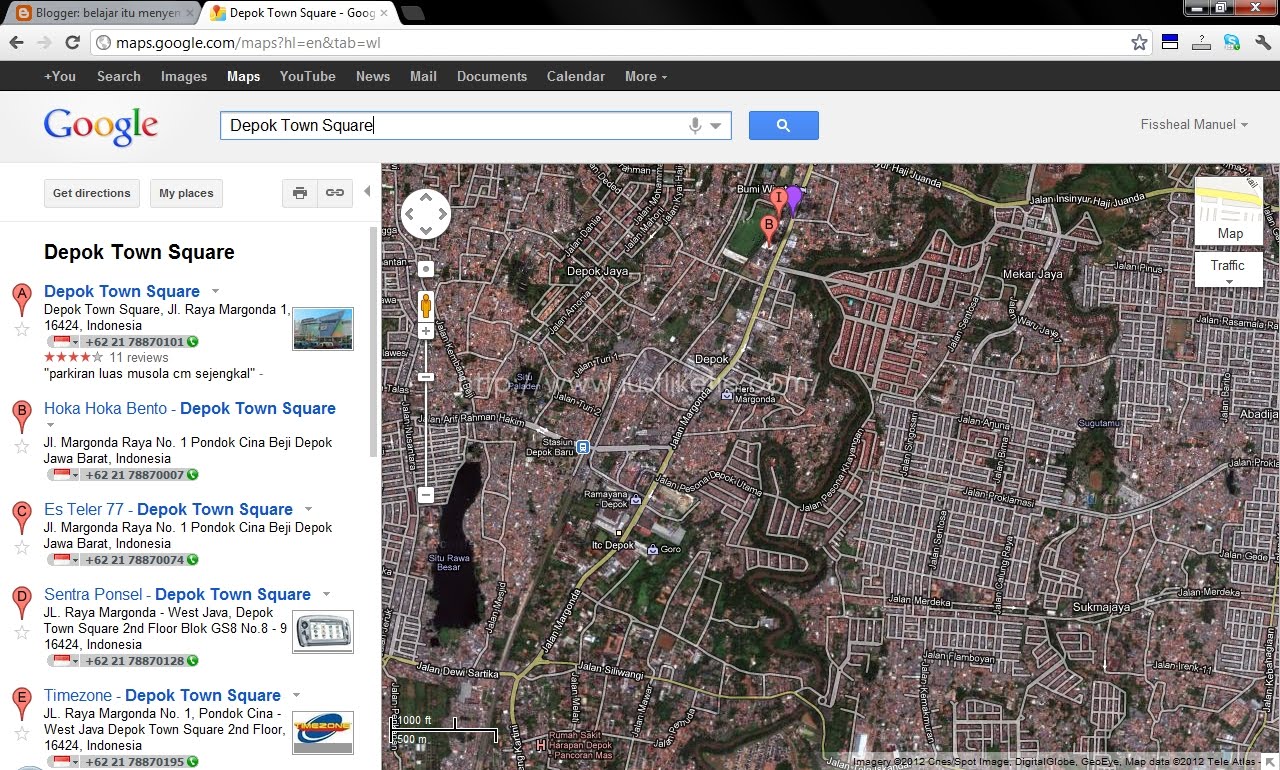Click the zoom slider handle
This screenshot has height=770, width=1280.
point(426,377)
